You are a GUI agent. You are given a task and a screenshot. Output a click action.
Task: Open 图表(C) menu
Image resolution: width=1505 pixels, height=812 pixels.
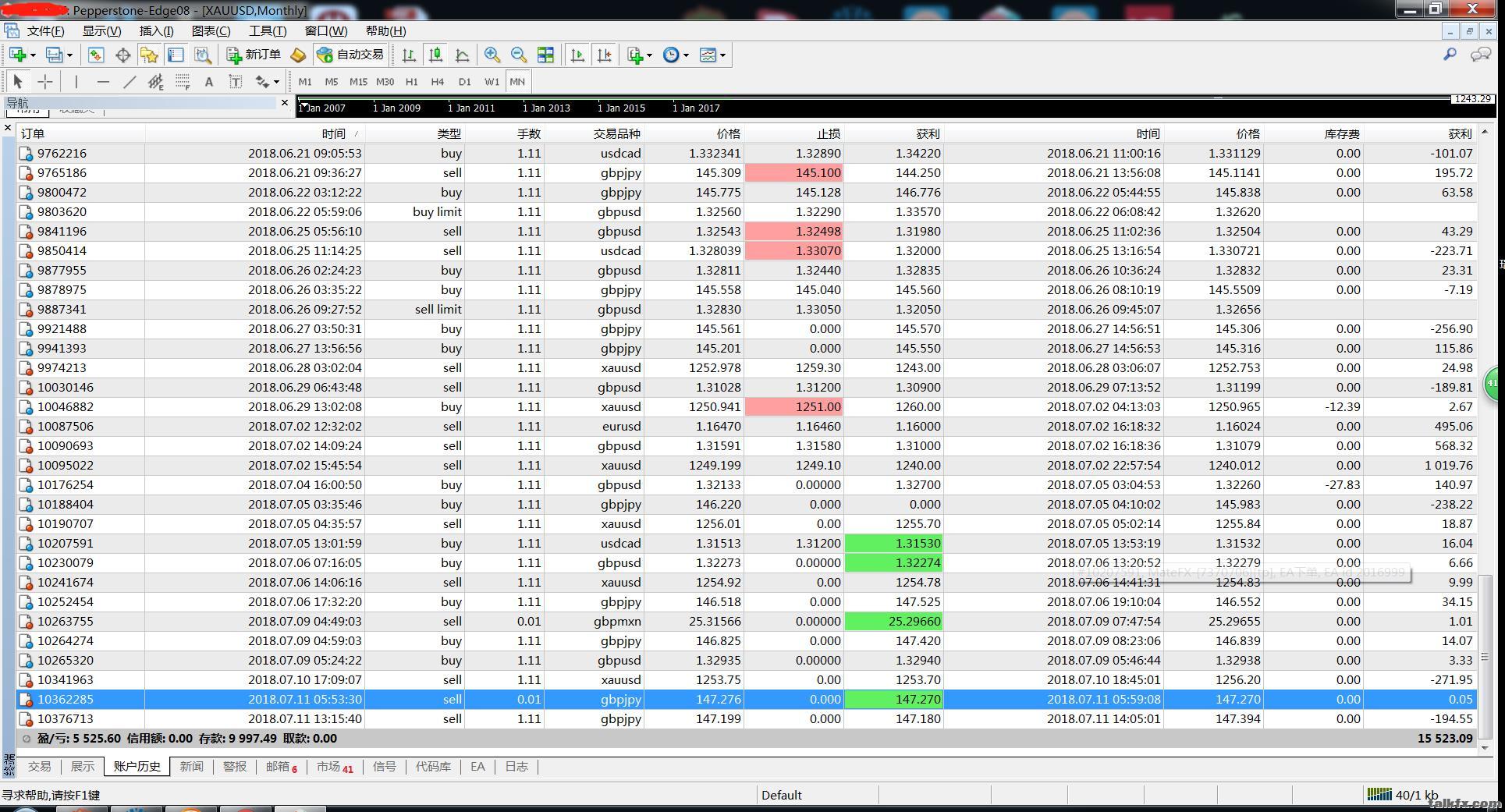tap(211, 30)
